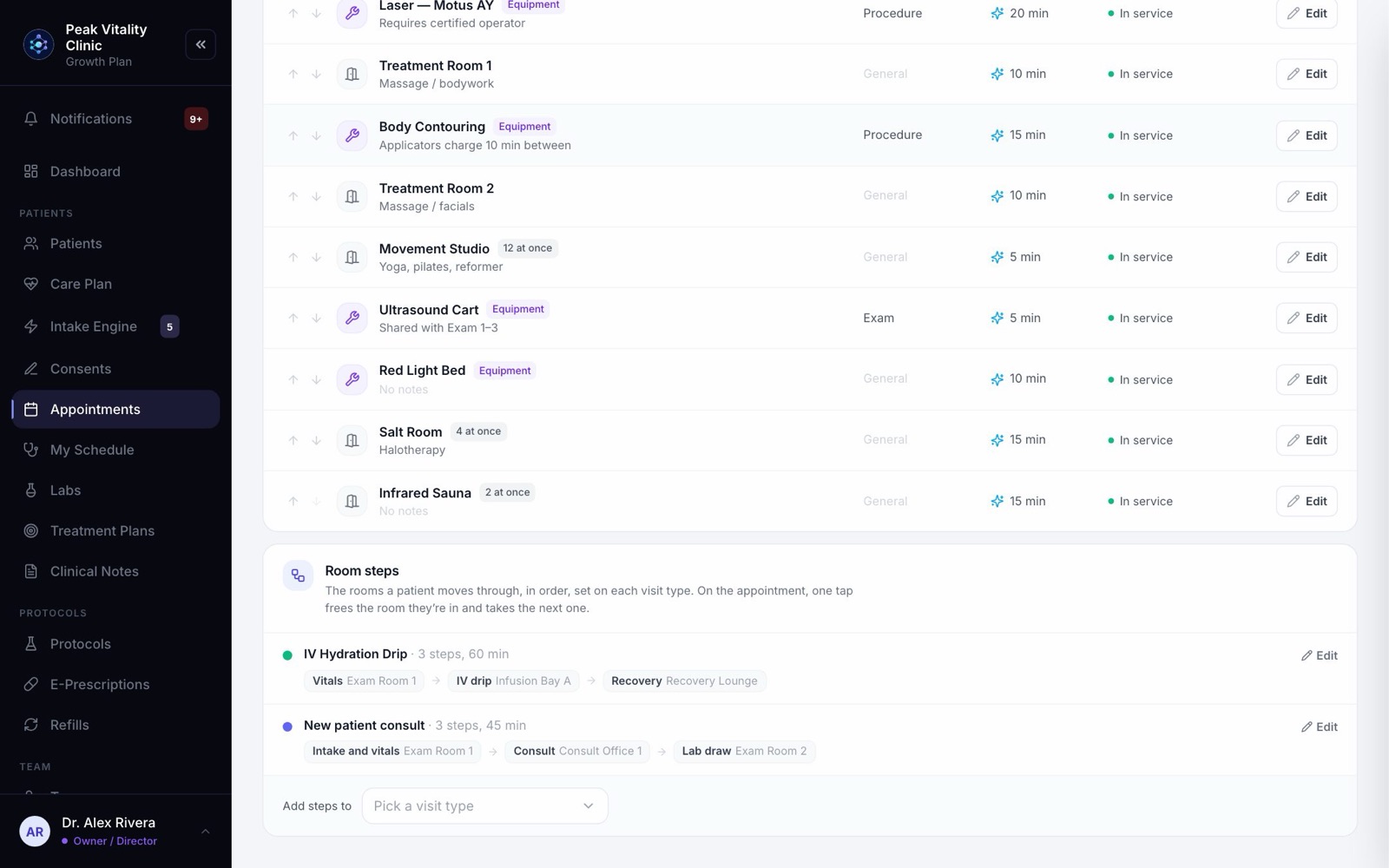Click the AR profile avatar
The width and height of the screenshot is (1389, 868).
(35, 832)
